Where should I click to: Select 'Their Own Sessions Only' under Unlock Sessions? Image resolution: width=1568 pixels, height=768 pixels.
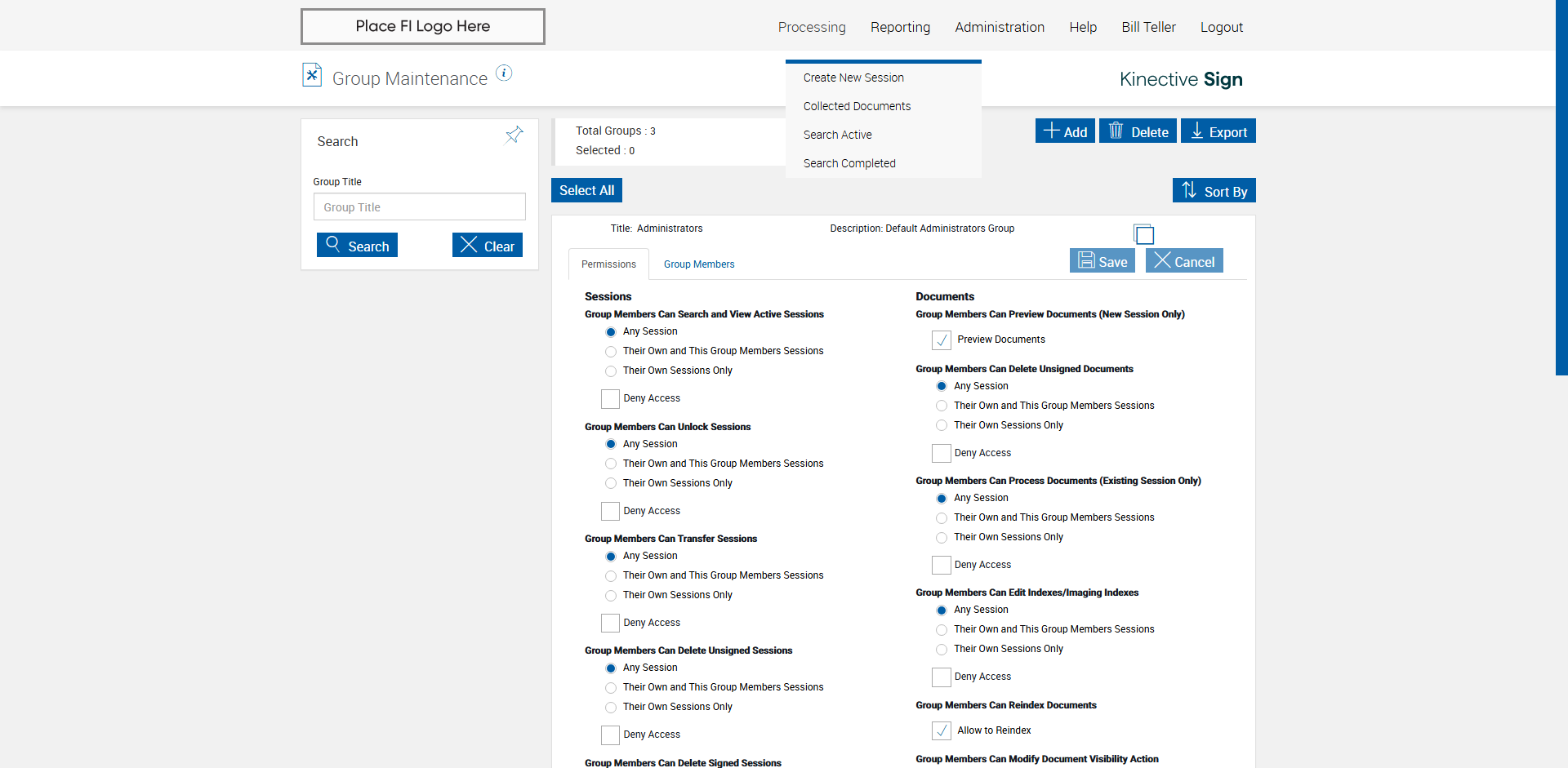pos(611,483)
